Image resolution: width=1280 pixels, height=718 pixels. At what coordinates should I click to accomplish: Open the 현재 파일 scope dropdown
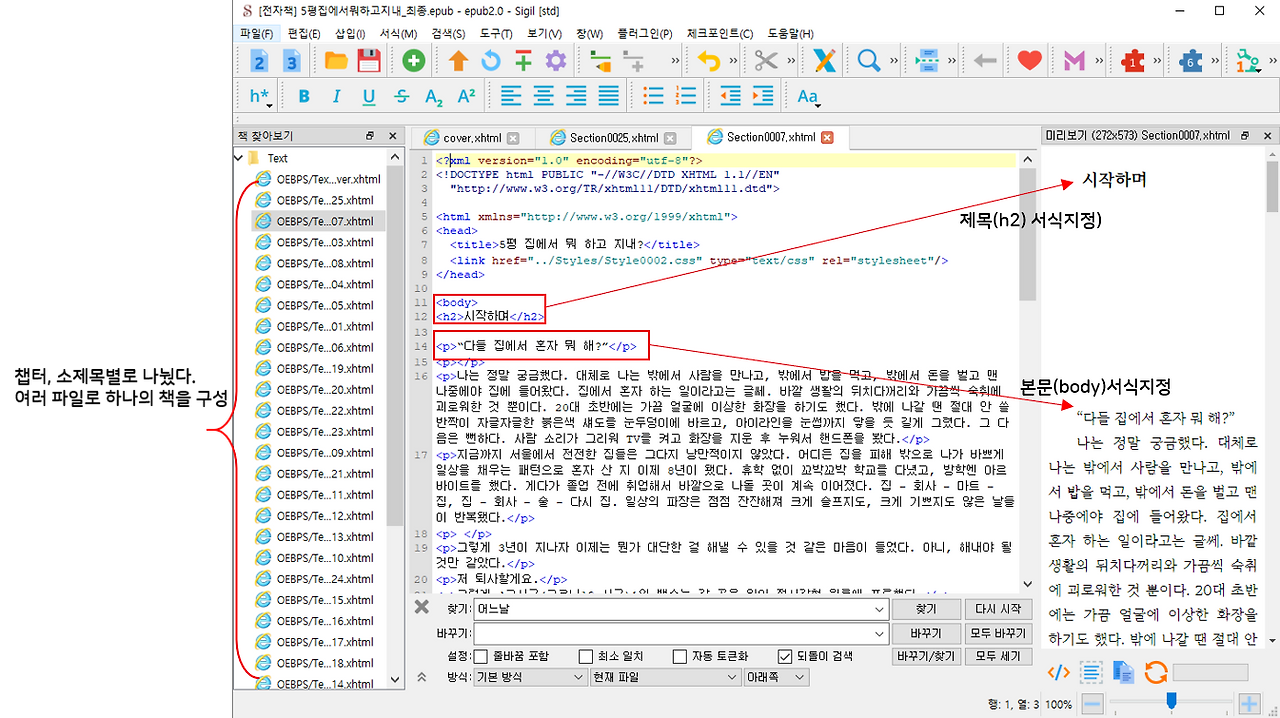[662, 677]
